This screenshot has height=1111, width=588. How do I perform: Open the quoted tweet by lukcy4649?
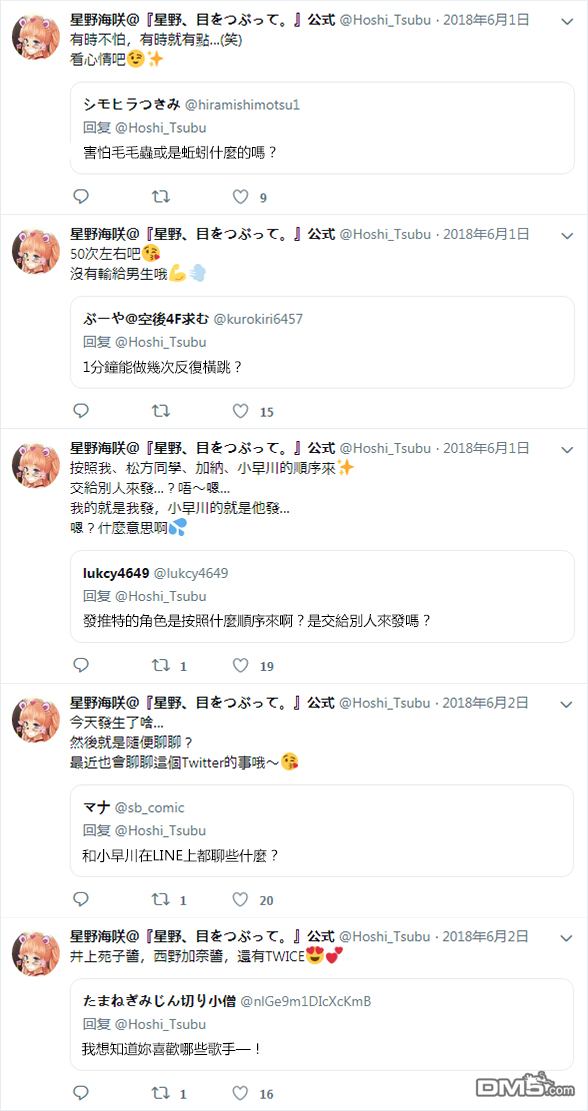(x=322, y=597)
